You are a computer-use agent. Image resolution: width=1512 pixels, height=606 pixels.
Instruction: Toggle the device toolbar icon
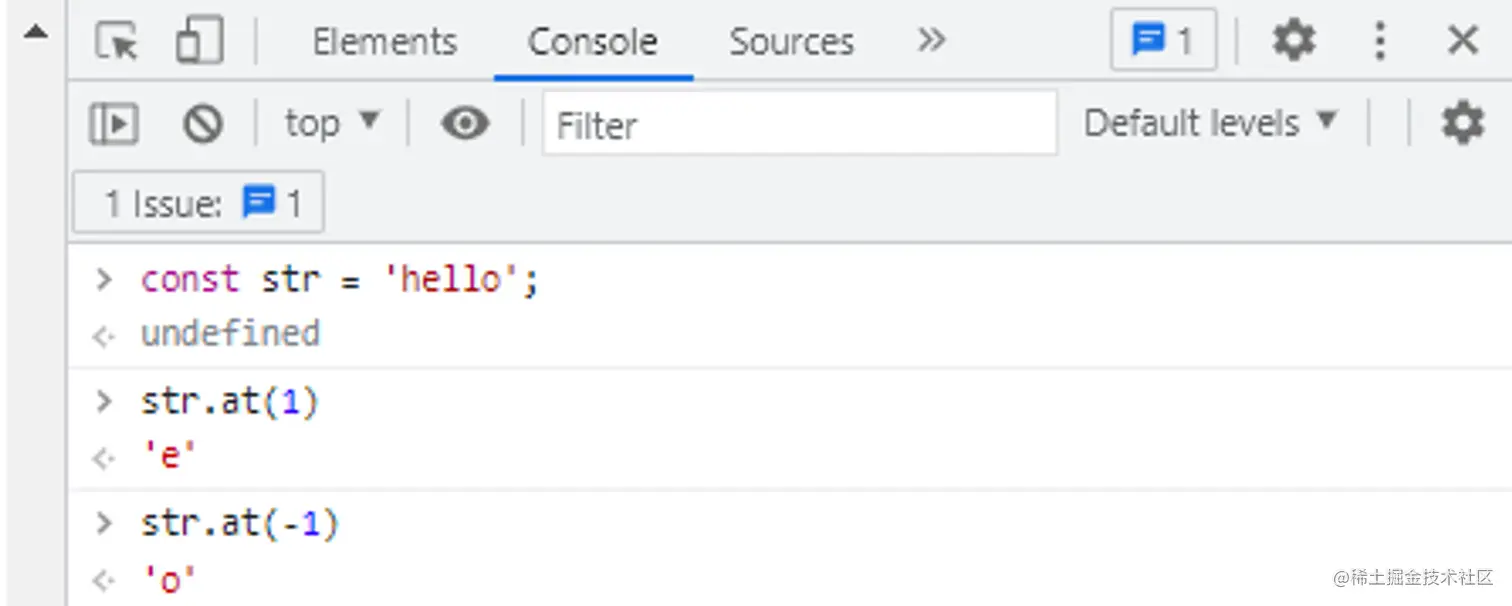pyautogui.click(x=198, y=42)
